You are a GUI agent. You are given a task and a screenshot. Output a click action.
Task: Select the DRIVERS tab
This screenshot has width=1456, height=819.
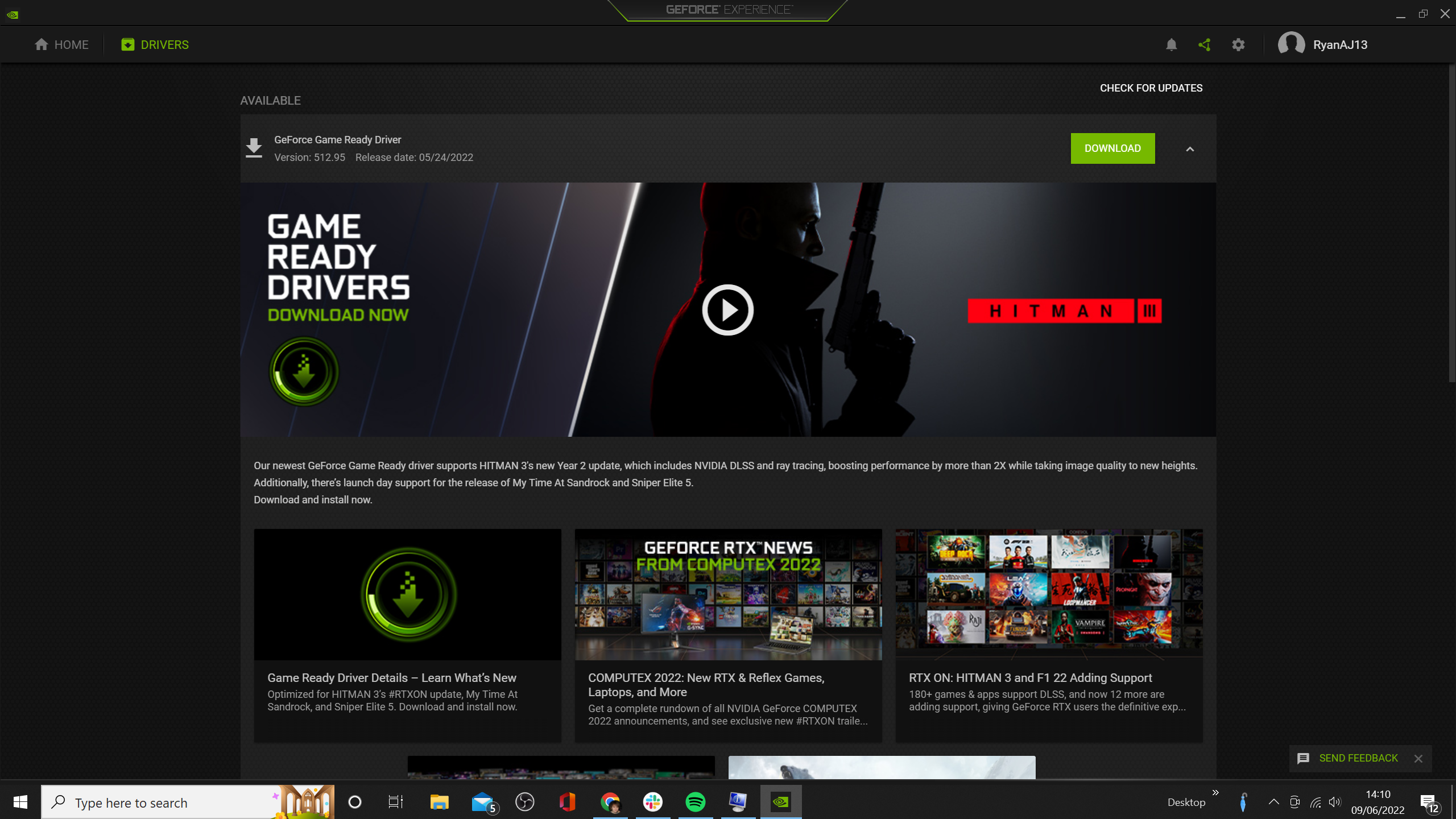155,44
